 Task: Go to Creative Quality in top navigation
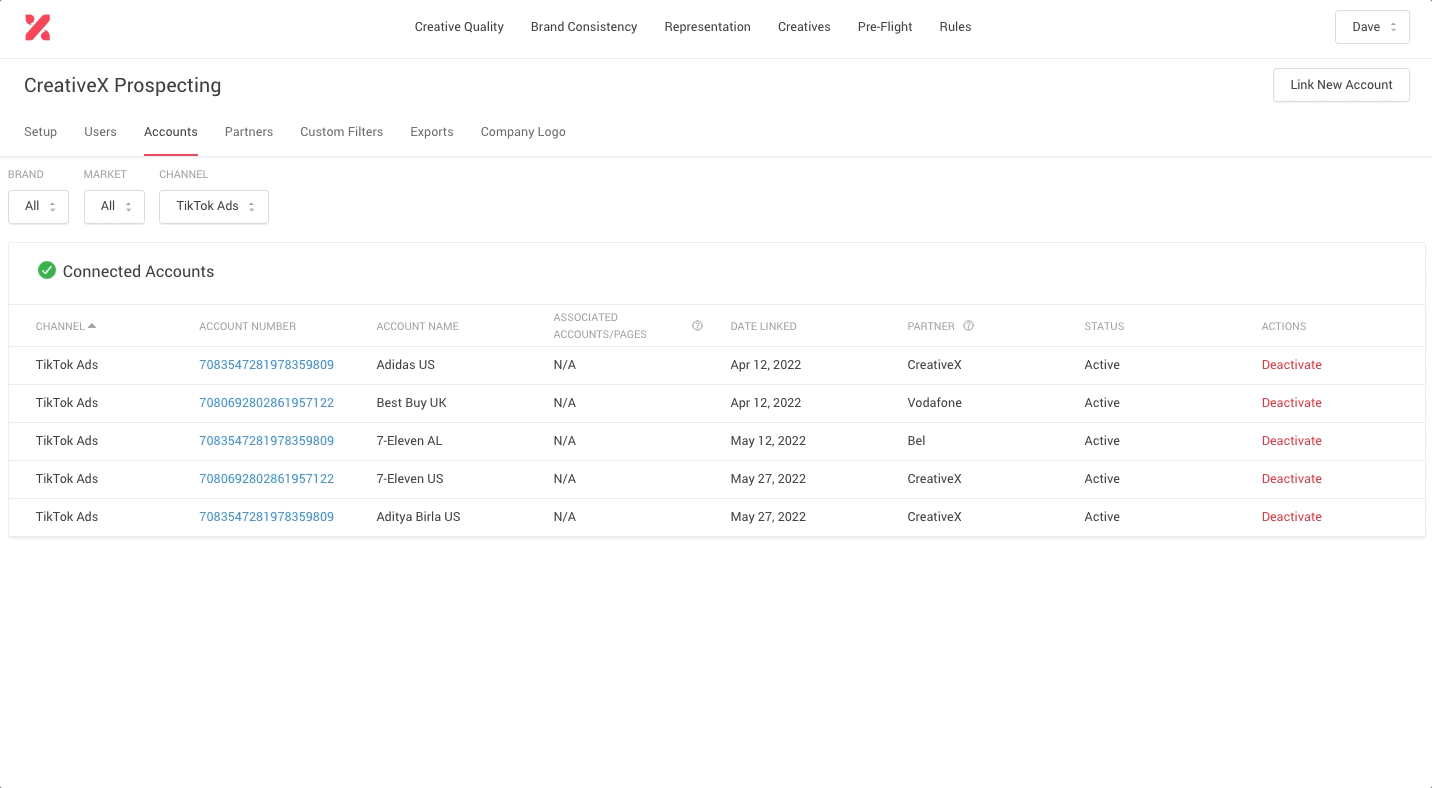pyautogui.click(x=459, y=27)
